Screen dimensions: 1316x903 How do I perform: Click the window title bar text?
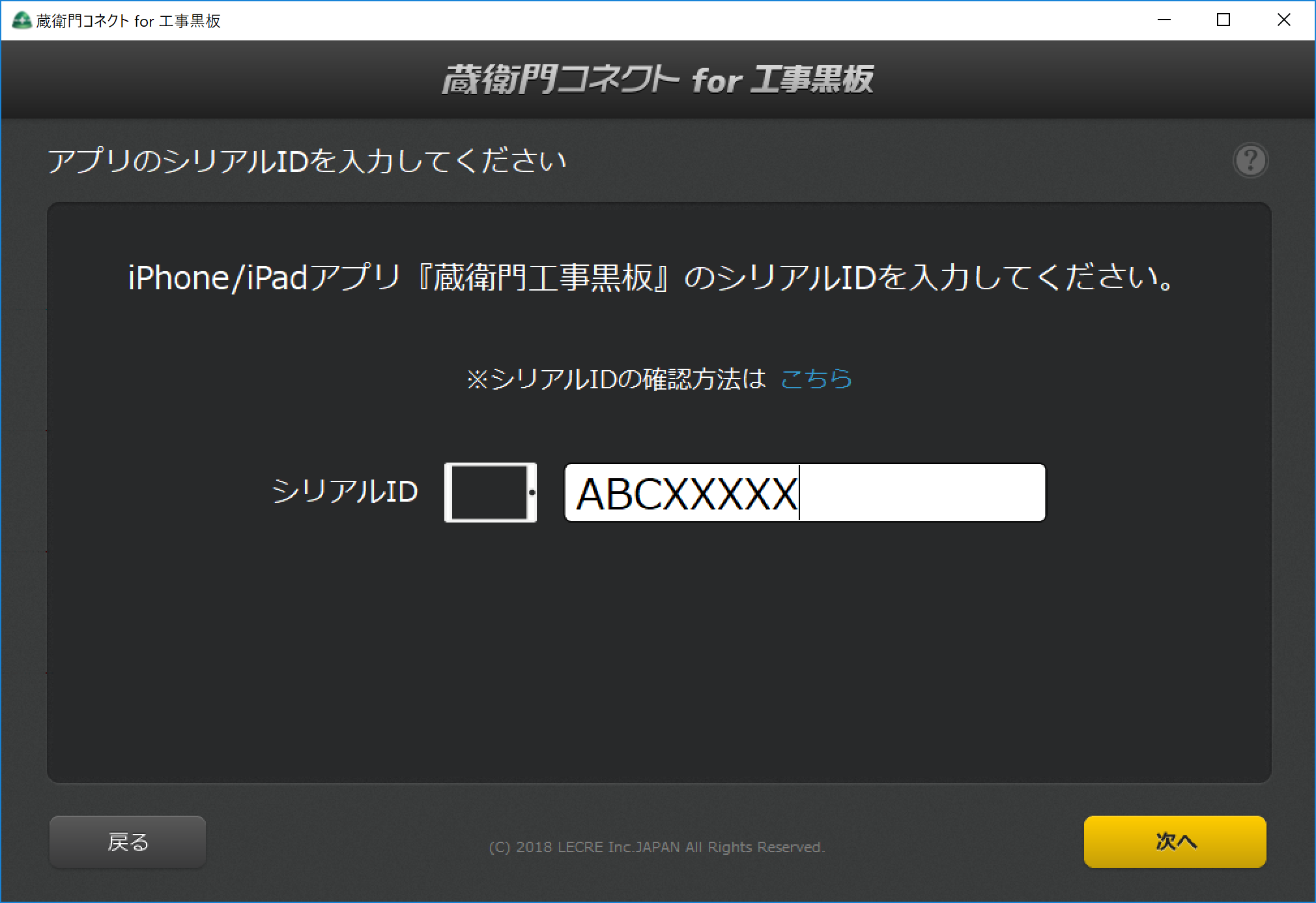click(129, 21)
